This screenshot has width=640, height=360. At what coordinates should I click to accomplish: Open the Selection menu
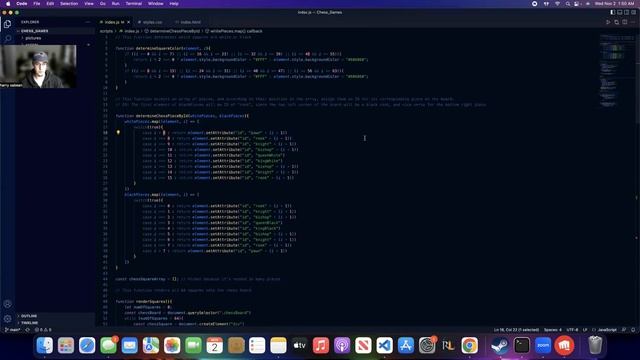69,4
